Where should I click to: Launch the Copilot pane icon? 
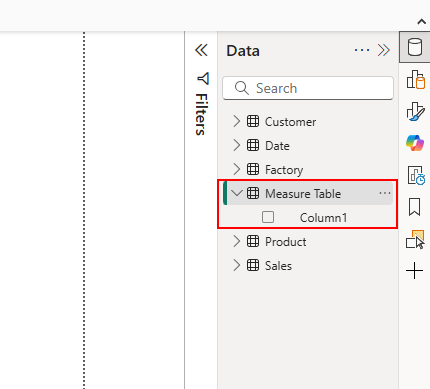click(x=415, y=143)
